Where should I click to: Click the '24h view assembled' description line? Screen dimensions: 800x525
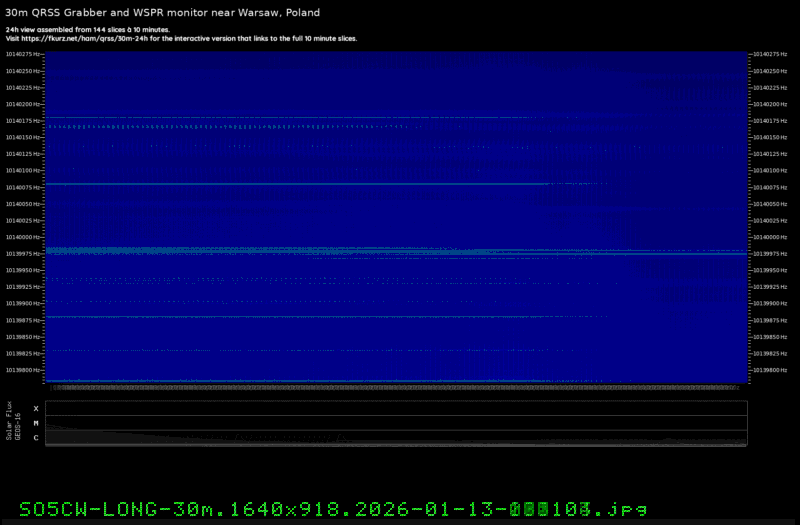[x=87, y=30]
